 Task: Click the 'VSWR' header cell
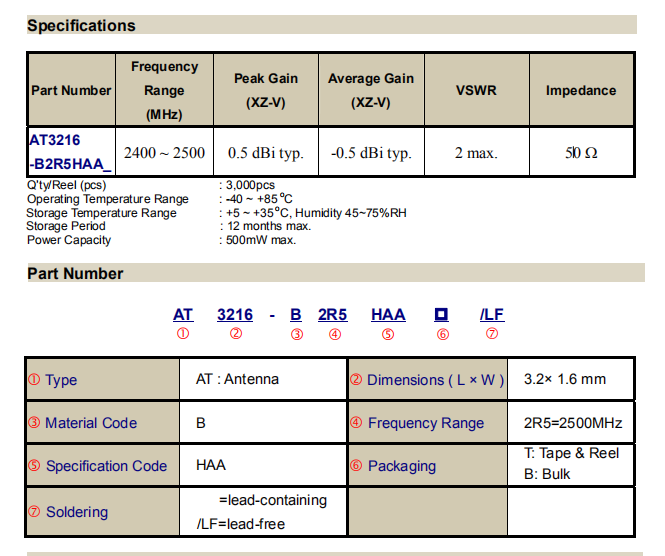point(476,90)
